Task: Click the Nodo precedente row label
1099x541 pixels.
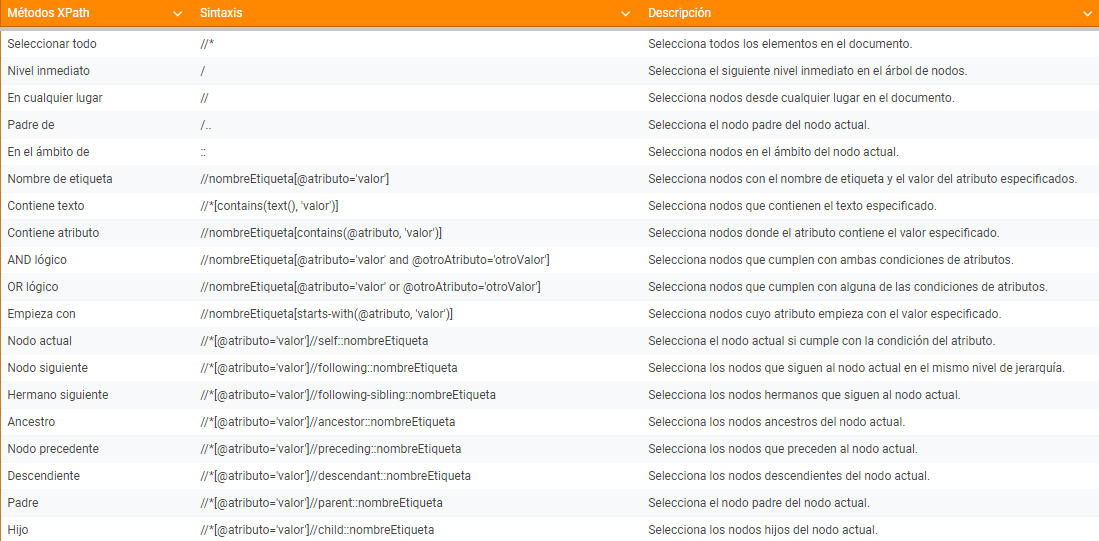Action: [53, 449]
